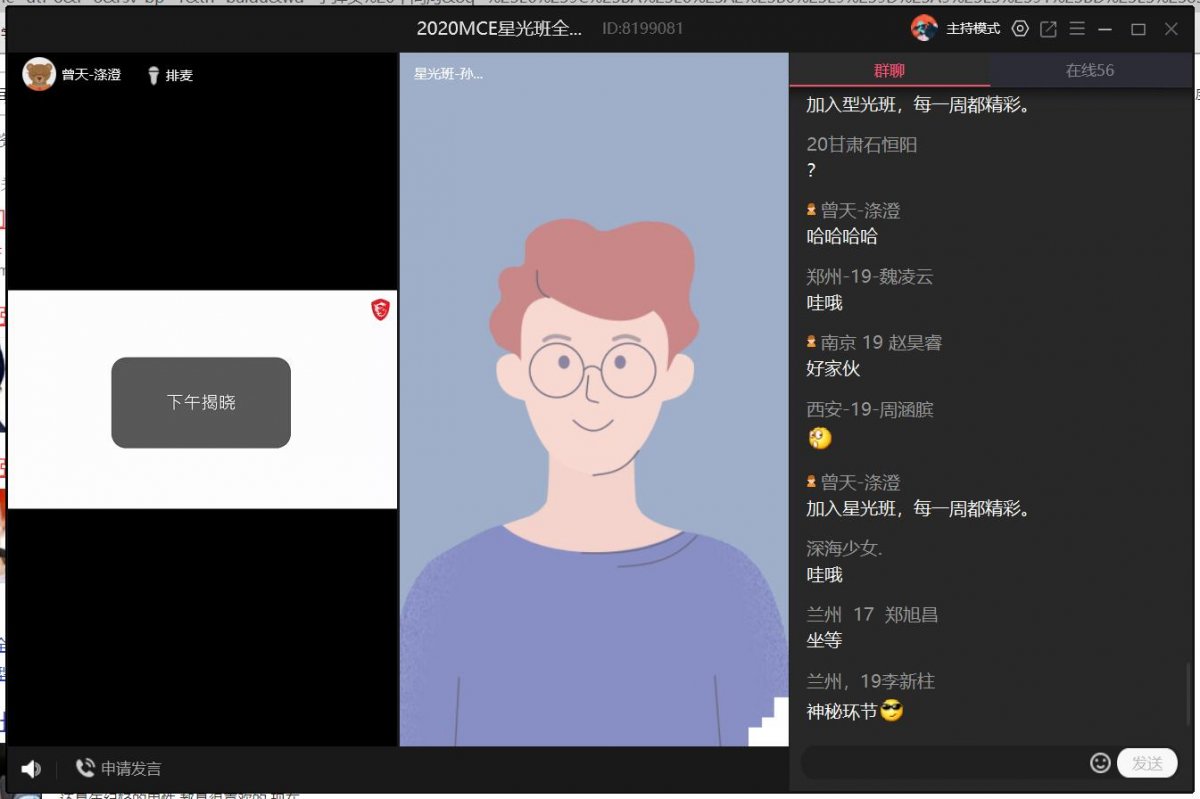
Task: Click the bear avatar of 曾天-涤澄
Action: click(x=39, y=74)
